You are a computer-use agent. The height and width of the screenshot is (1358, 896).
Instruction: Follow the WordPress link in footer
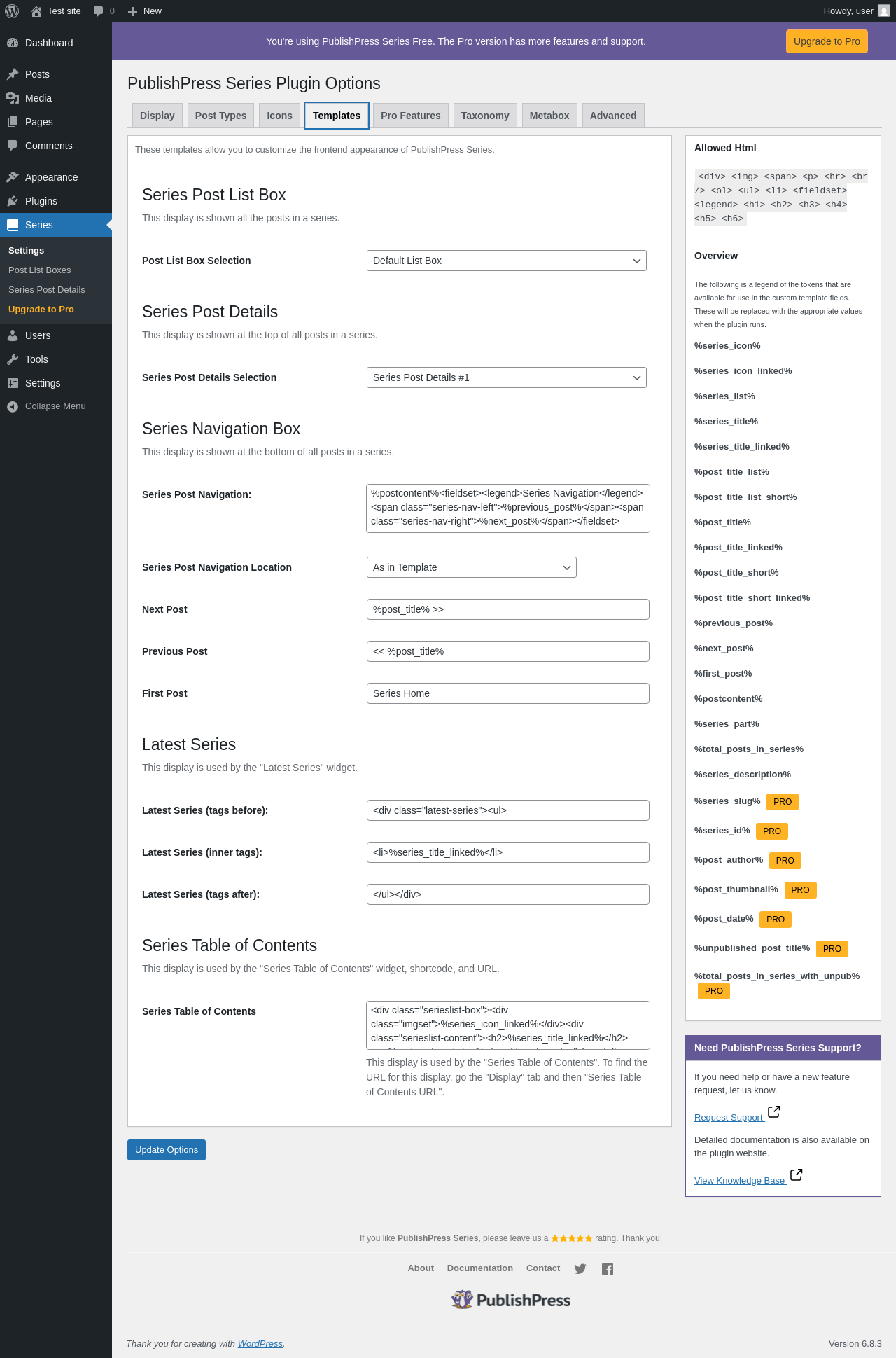click(260, 1343)
